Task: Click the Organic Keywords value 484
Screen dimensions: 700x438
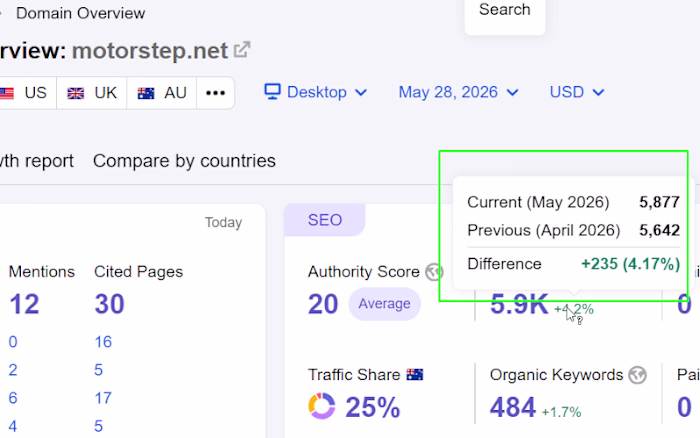Action: coord(512,408)
